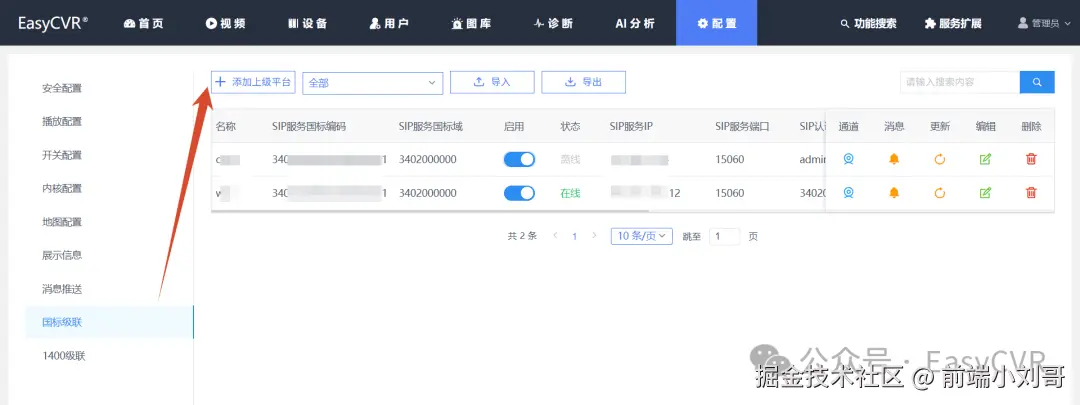Image resolution: width=1080 pixels, height=405 pixels.
Task: Disable the switch in the 在线 row
Action: pos(519,193)
